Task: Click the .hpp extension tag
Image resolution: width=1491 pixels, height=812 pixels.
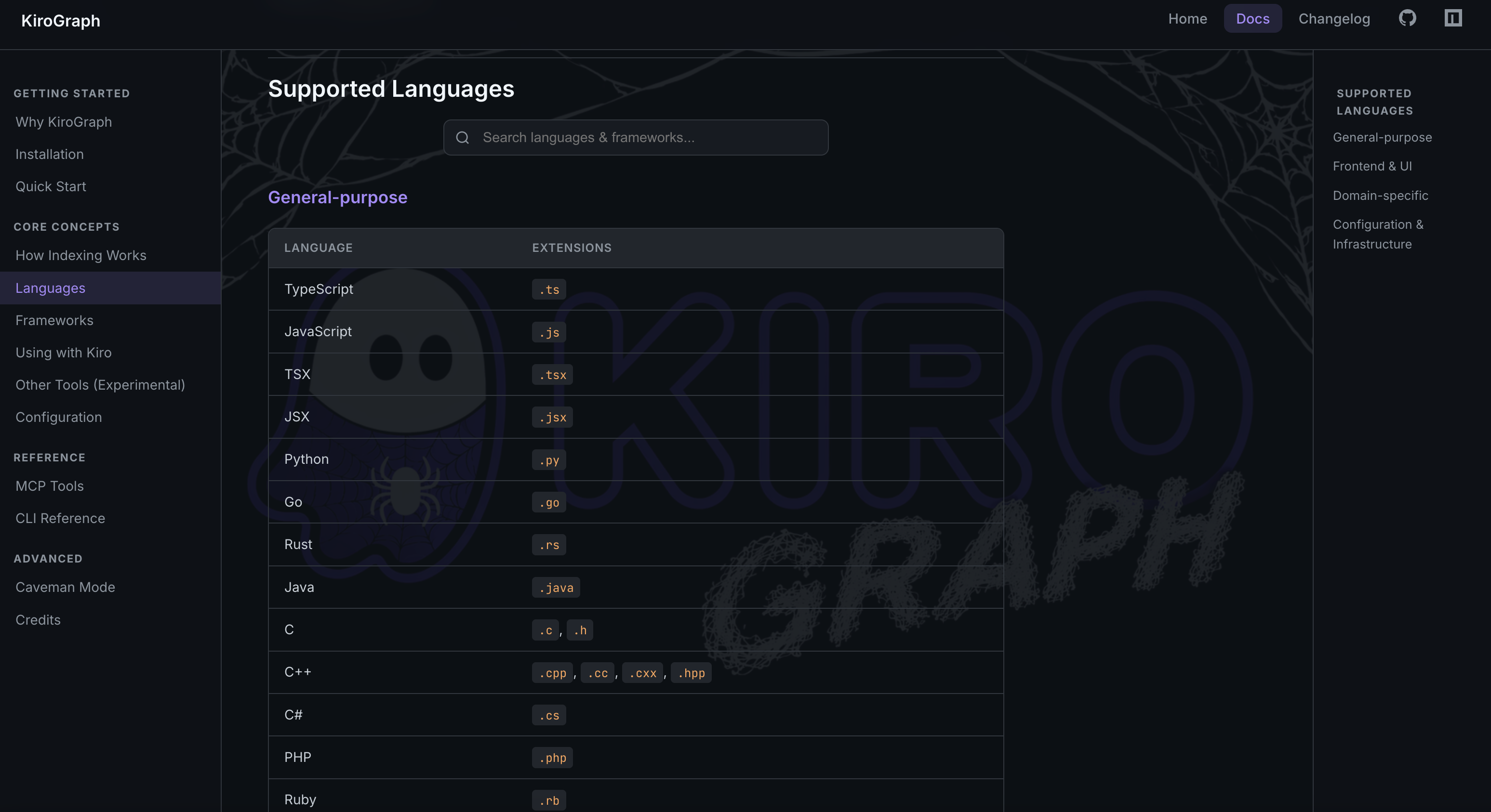Action: 691,673
